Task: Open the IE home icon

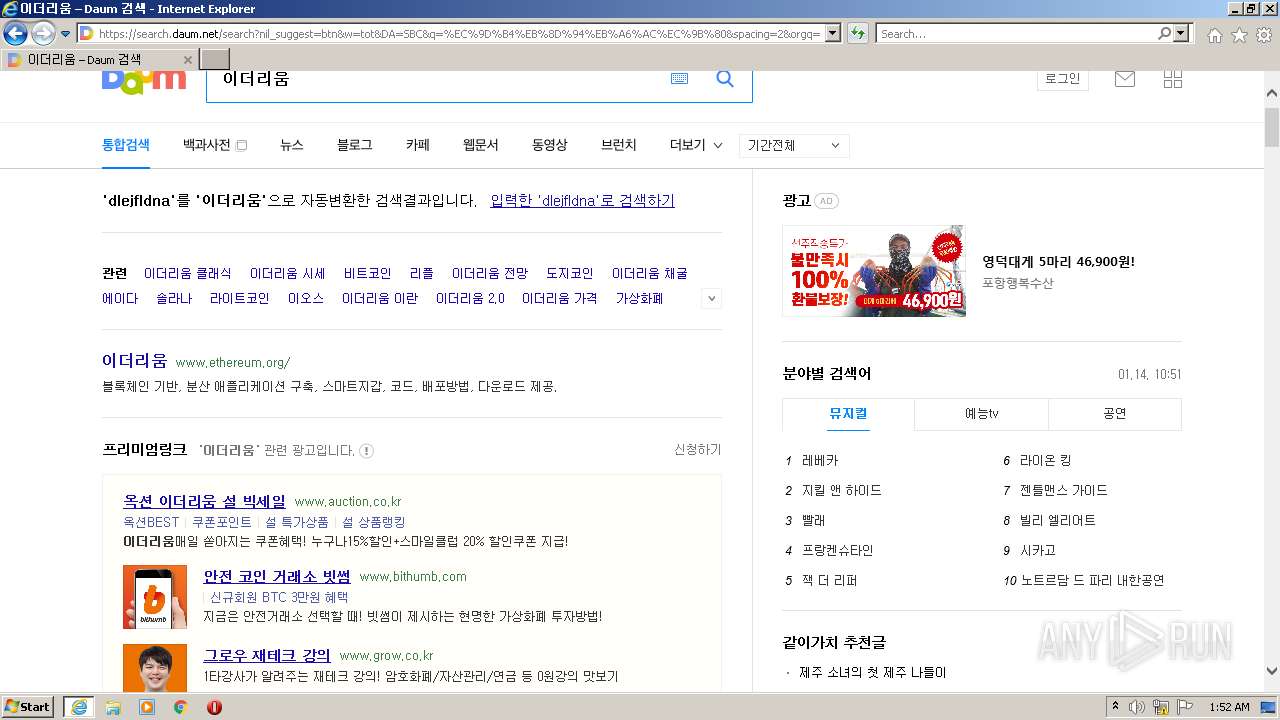Action: coord(1214,35)
